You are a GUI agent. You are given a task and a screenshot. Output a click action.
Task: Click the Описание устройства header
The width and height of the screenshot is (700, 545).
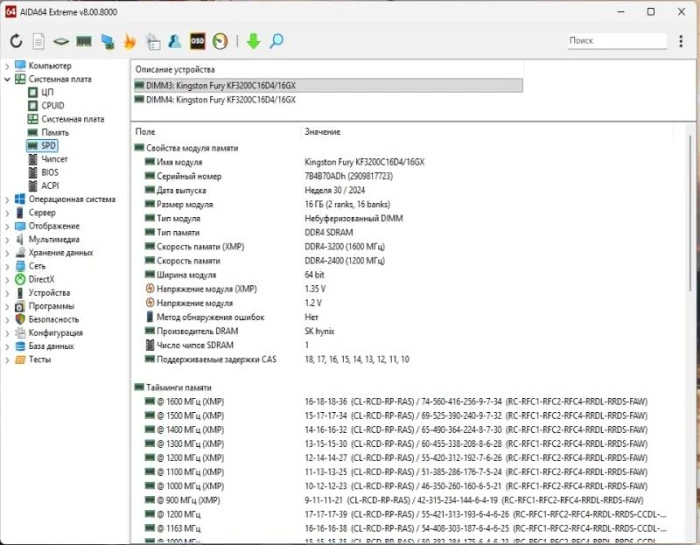pyautogui.click(x=175, y=70)
